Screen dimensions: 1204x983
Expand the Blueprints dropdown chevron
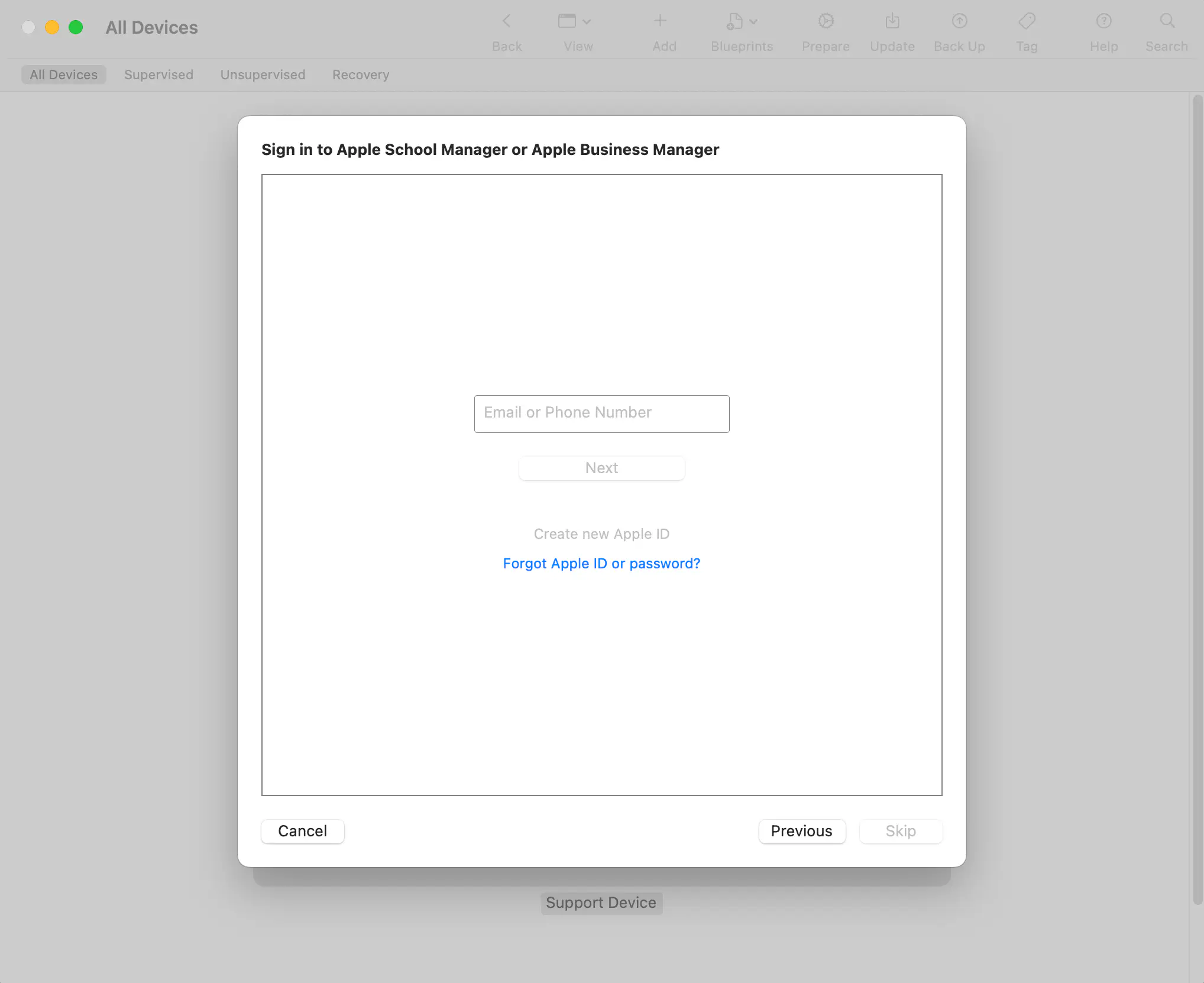753,21
